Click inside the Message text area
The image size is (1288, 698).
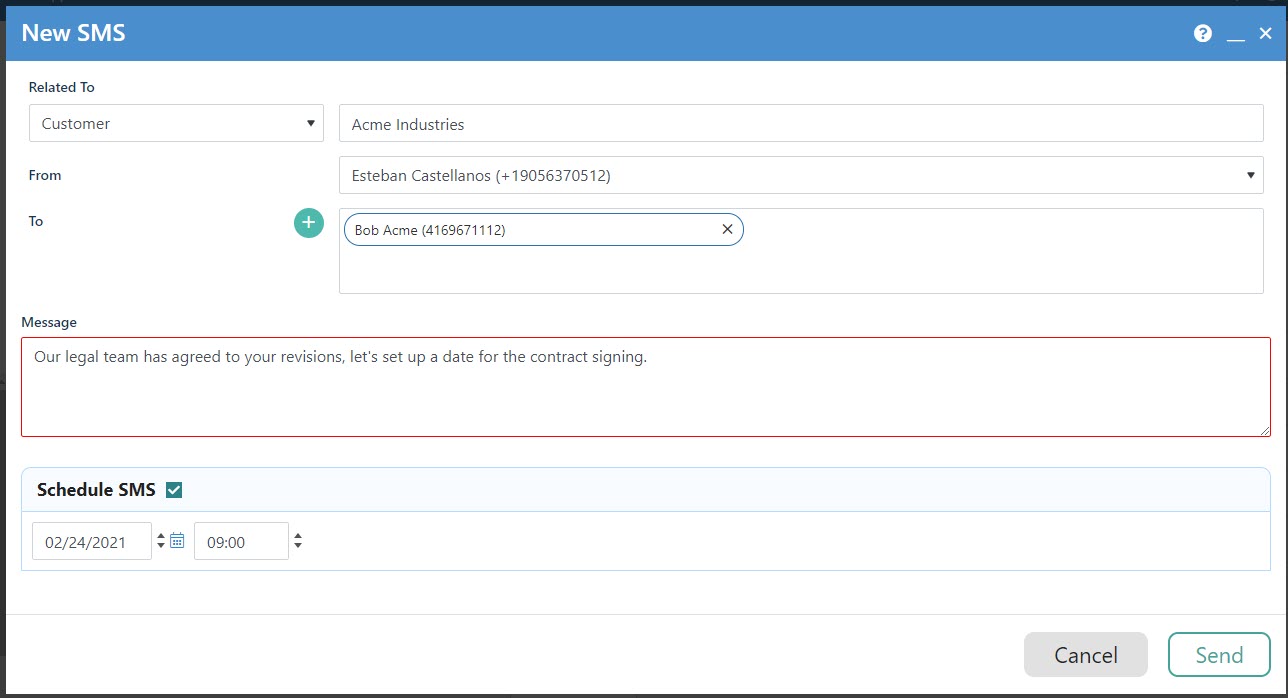coord(646,387)
